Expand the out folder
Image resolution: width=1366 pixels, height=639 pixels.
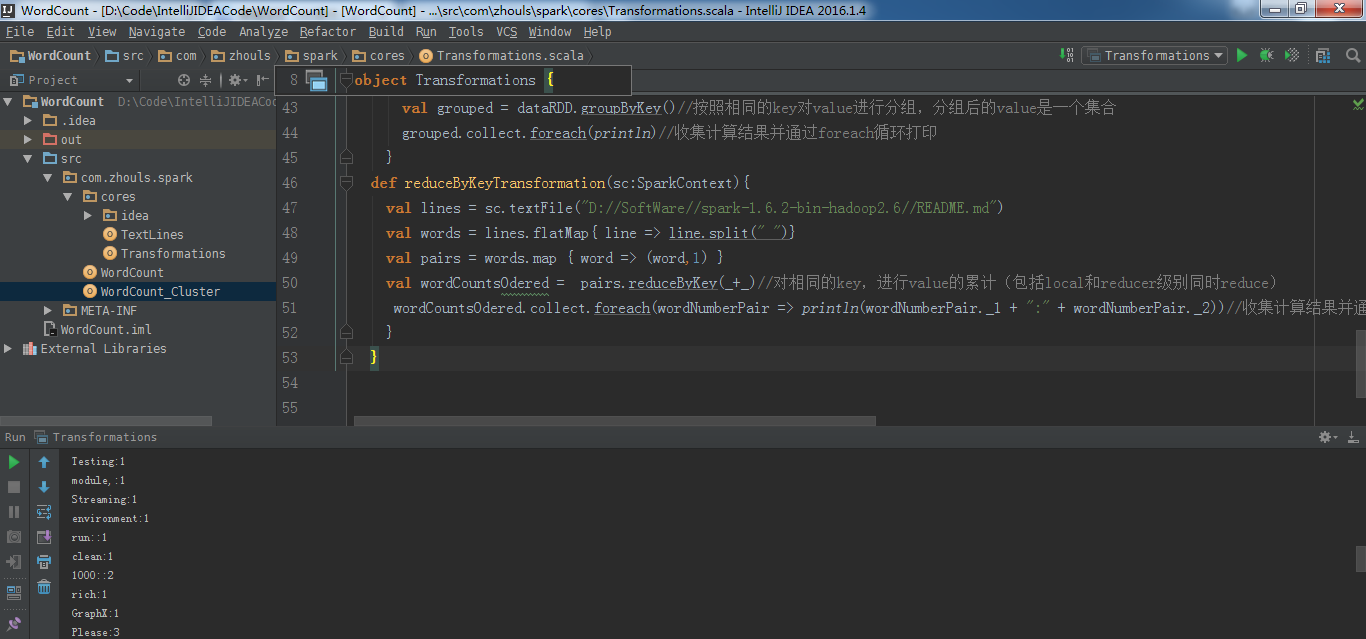[x=29, y=140]
